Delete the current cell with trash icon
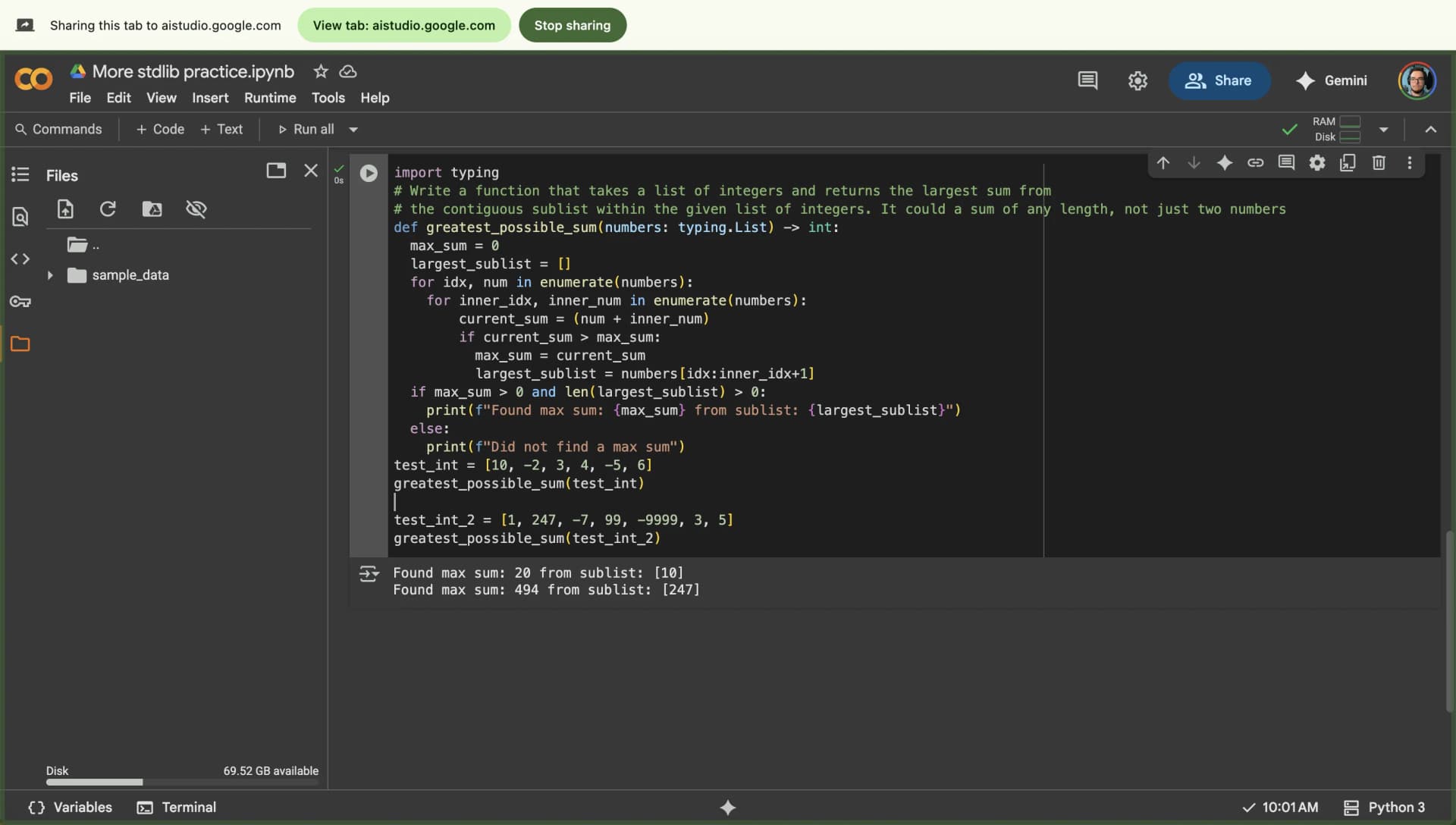Screen dimensions: 1456x825 [x=1379, y=162]
